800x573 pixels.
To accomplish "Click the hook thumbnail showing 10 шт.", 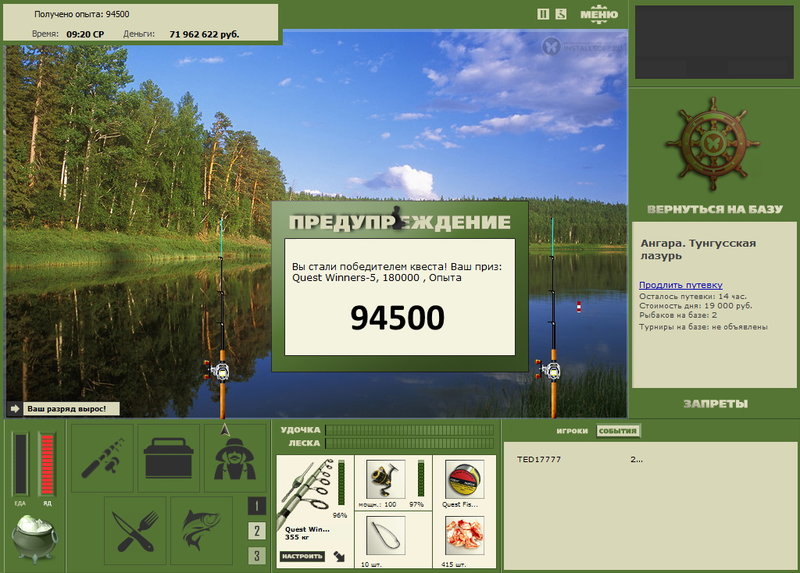I will click(x=385, y=535).
